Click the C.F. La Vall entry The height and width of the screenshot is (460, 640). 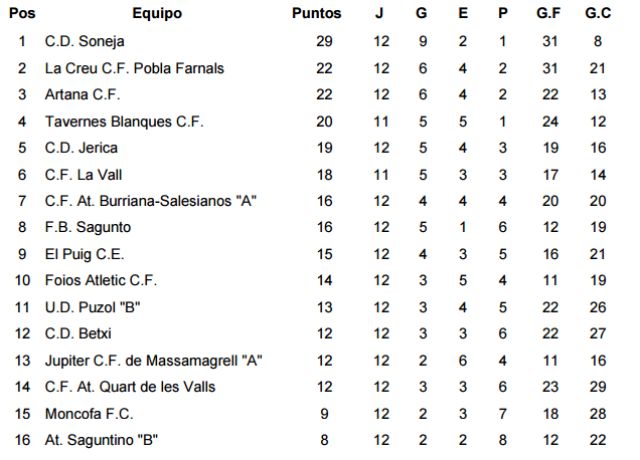[85, 174]
